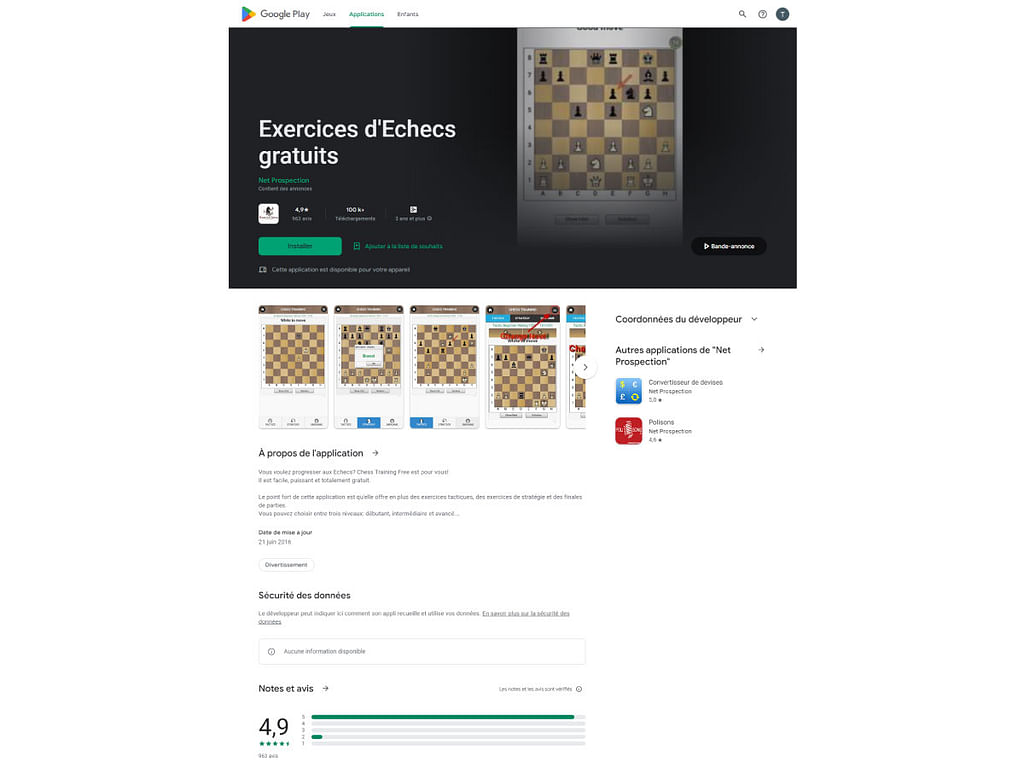Show the age rating info icon
This screenshot has height=768, width=1024.
(429, 219)
